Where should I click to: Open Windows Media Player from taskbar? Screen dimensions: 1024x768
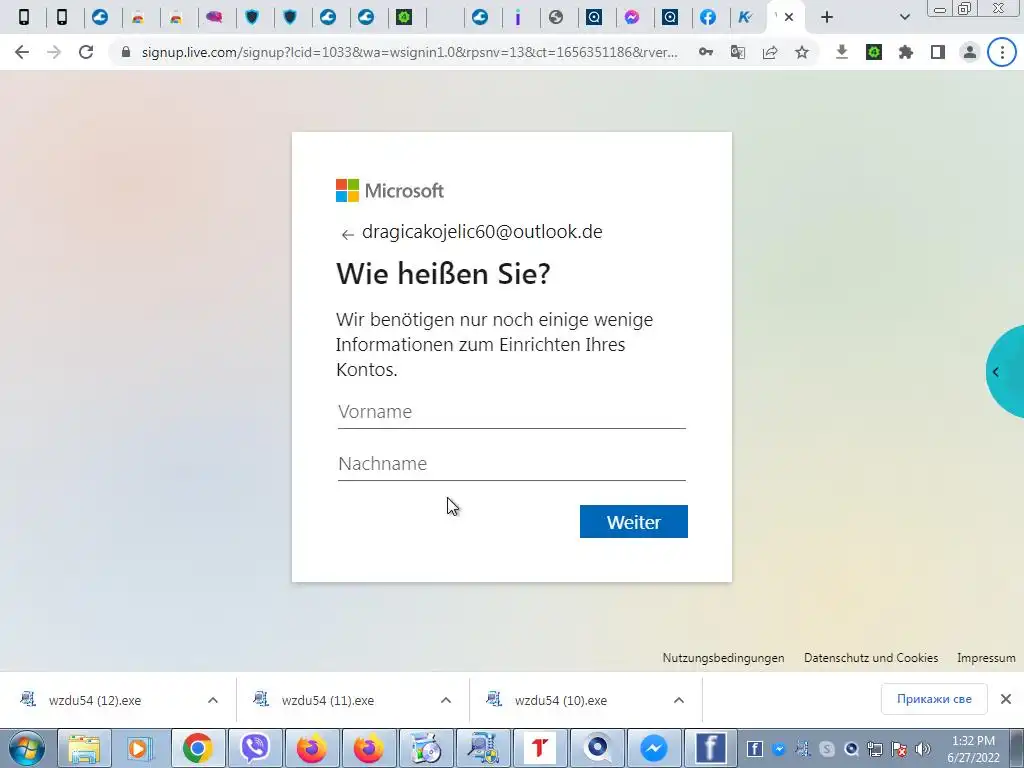click(139, 748)
